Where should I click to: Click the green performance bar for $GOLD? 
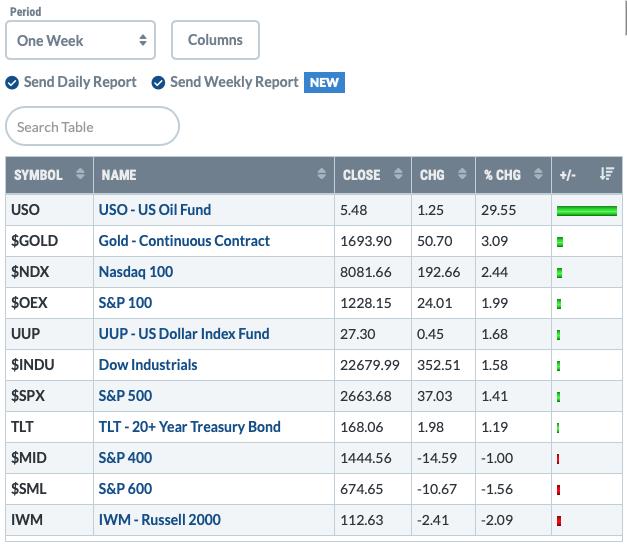tap(560, 242)
